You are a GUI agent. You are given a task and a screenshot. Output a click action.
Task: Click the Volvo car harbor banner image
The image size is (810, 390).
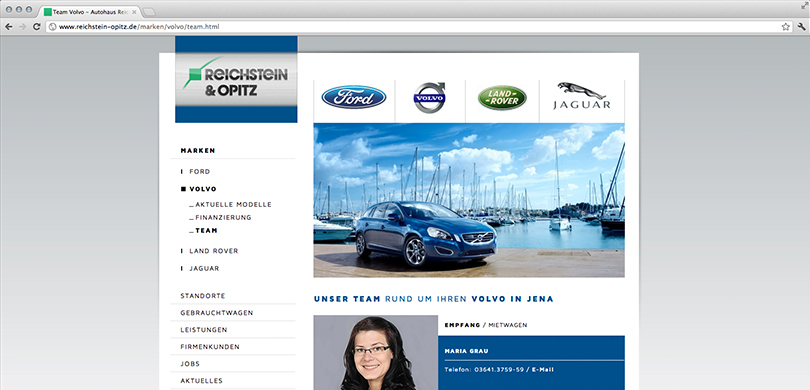point(469,200)
